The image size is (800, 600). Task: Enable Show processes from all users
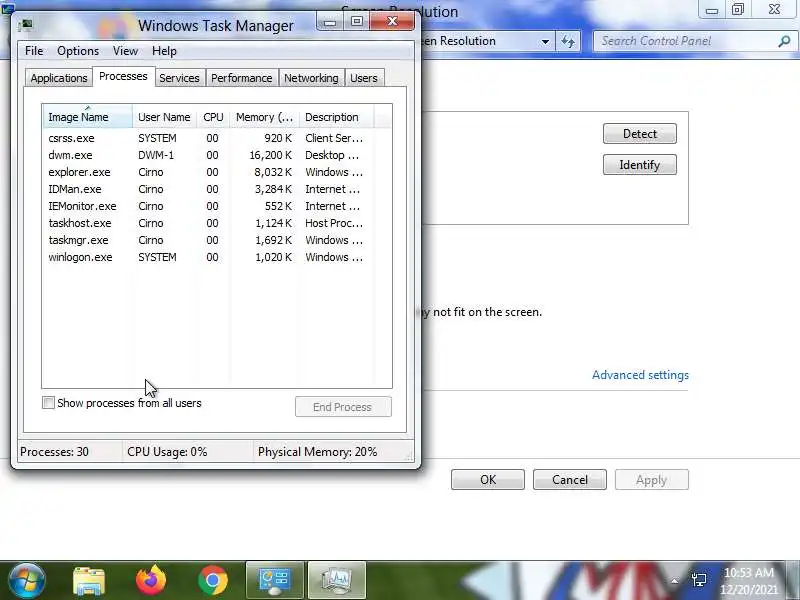[x=48, y=403]
